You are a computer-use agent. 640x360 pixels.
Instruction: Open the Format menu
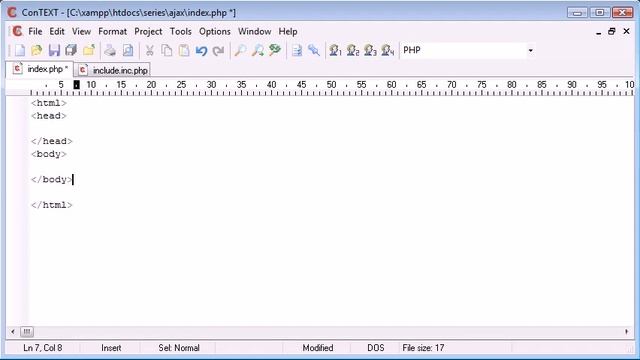112,31
